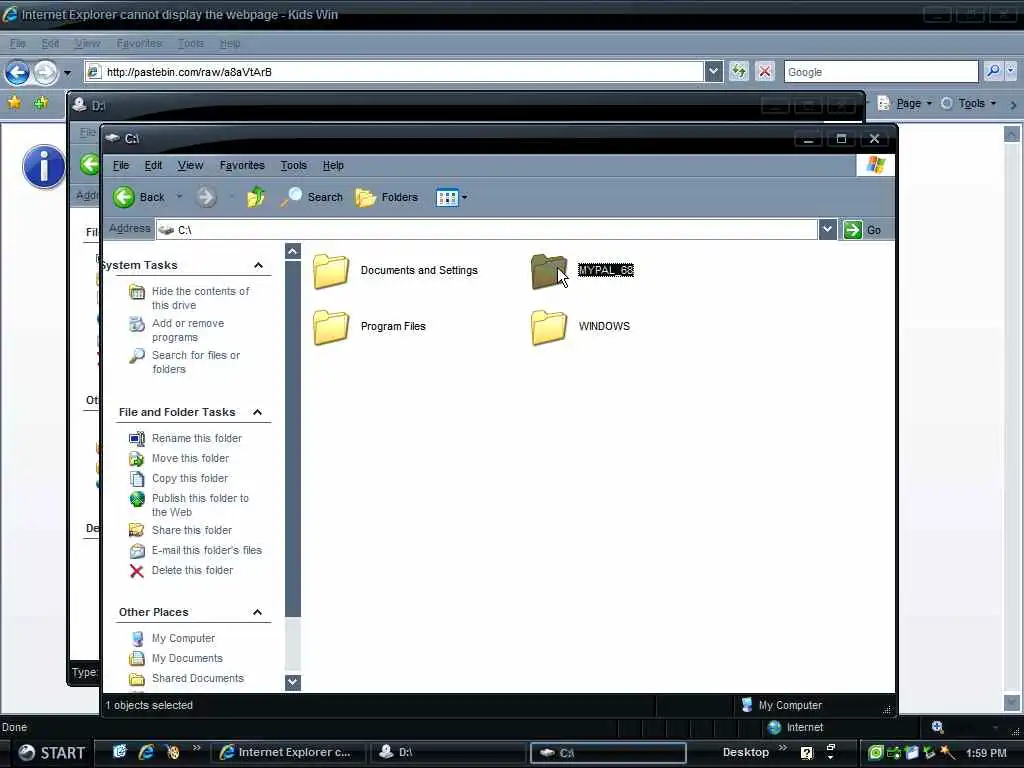Screen dimensions: 1024x768
Task: Open the Page menu in IE
Action: (x=904, y=103)
